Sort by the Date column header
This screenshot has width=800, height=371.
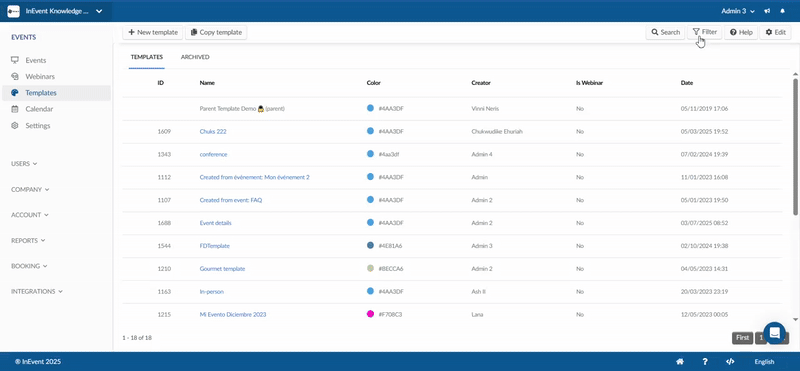[687, 83]
